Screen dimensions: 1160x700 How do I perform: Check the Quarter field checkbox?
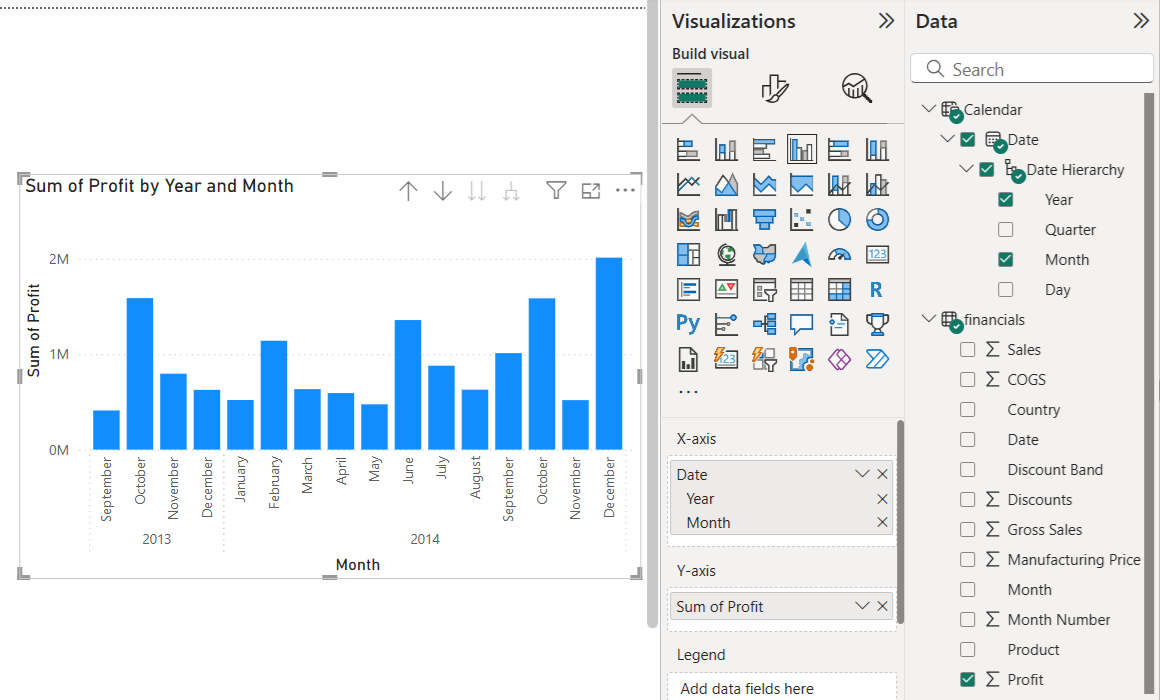coord(1005,229)
